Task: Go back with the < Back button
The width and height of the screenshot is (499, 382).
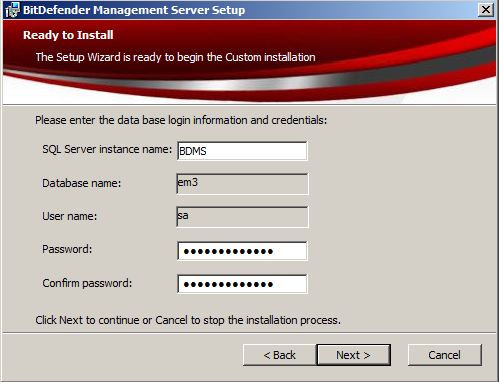Action: [x=279, y=355]
